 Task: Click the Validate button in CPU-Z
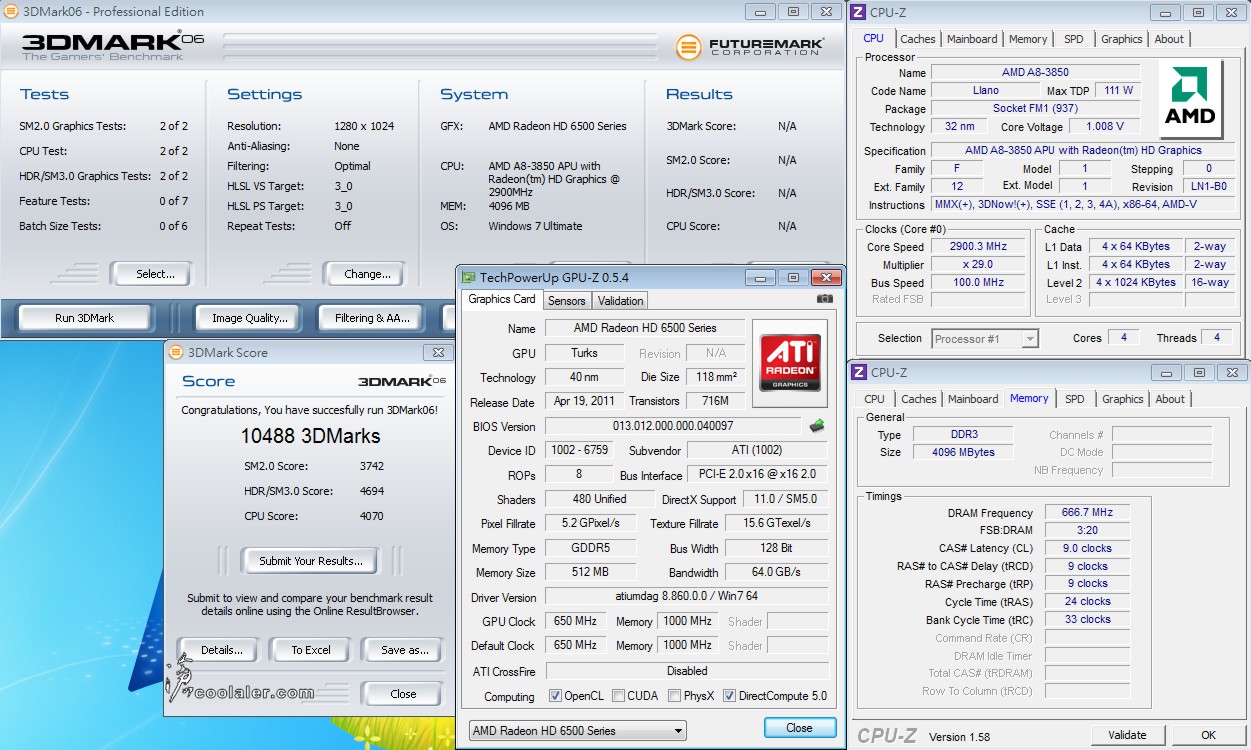click(1127, 735)
